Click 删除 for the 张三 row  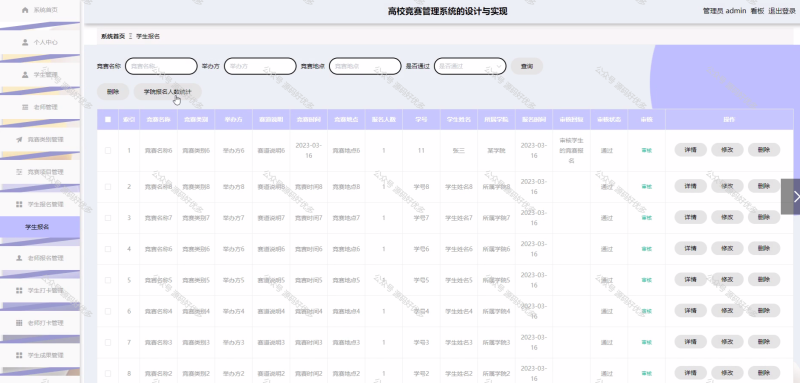(x=764, y=150)
